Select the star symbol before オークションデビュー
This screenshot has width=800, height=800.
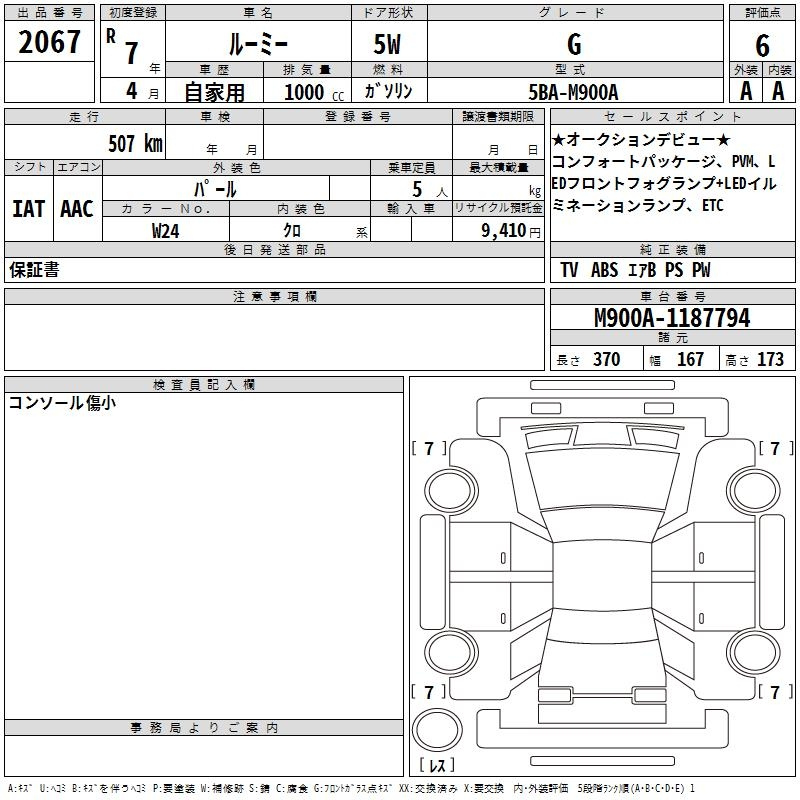[559, 139]
